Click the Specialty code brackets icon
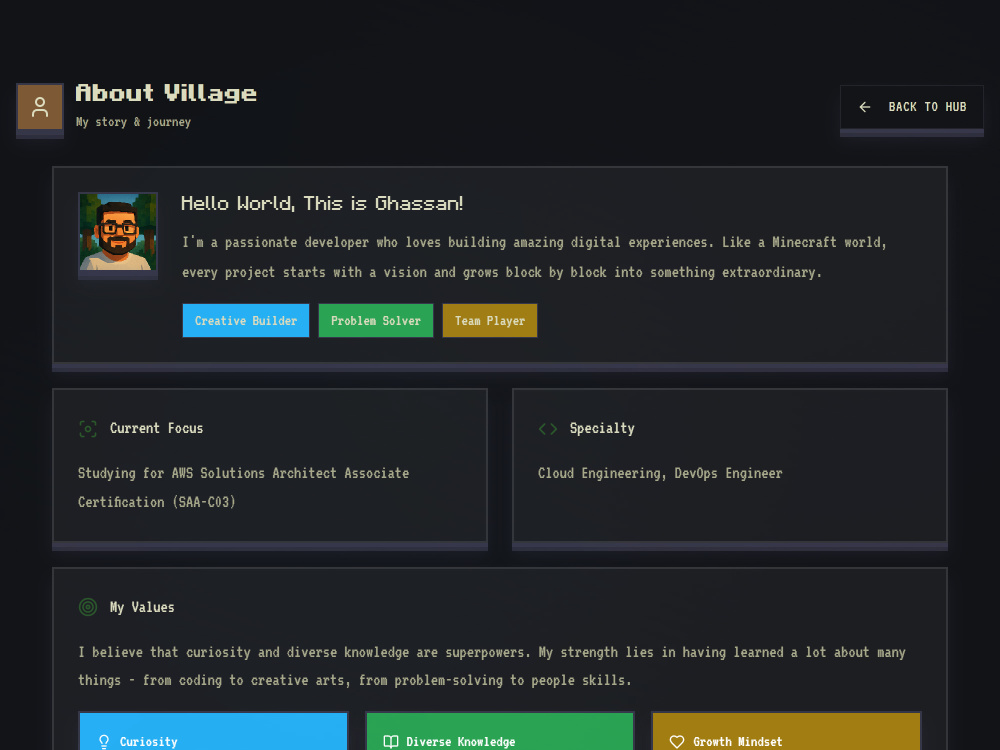 coord(548,429)
